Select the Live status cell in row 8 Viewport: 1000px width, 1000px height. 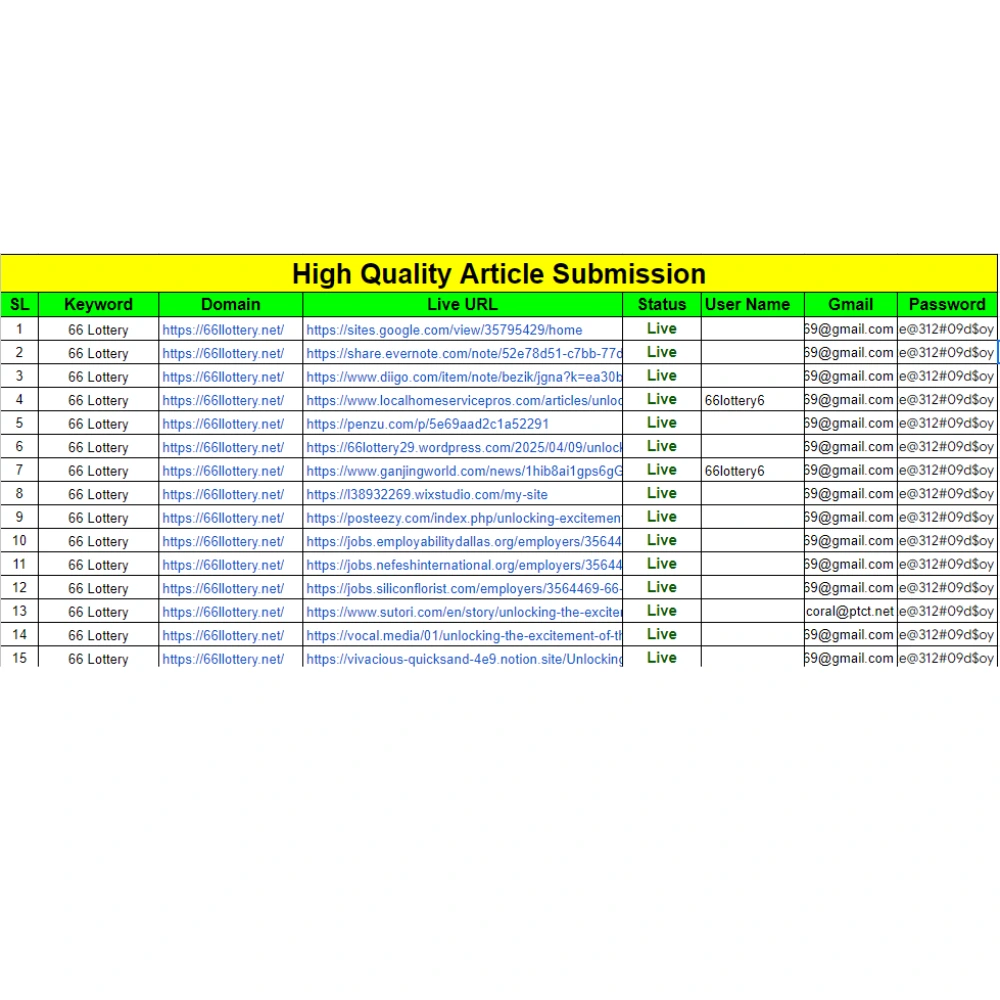tap(661, 493)
